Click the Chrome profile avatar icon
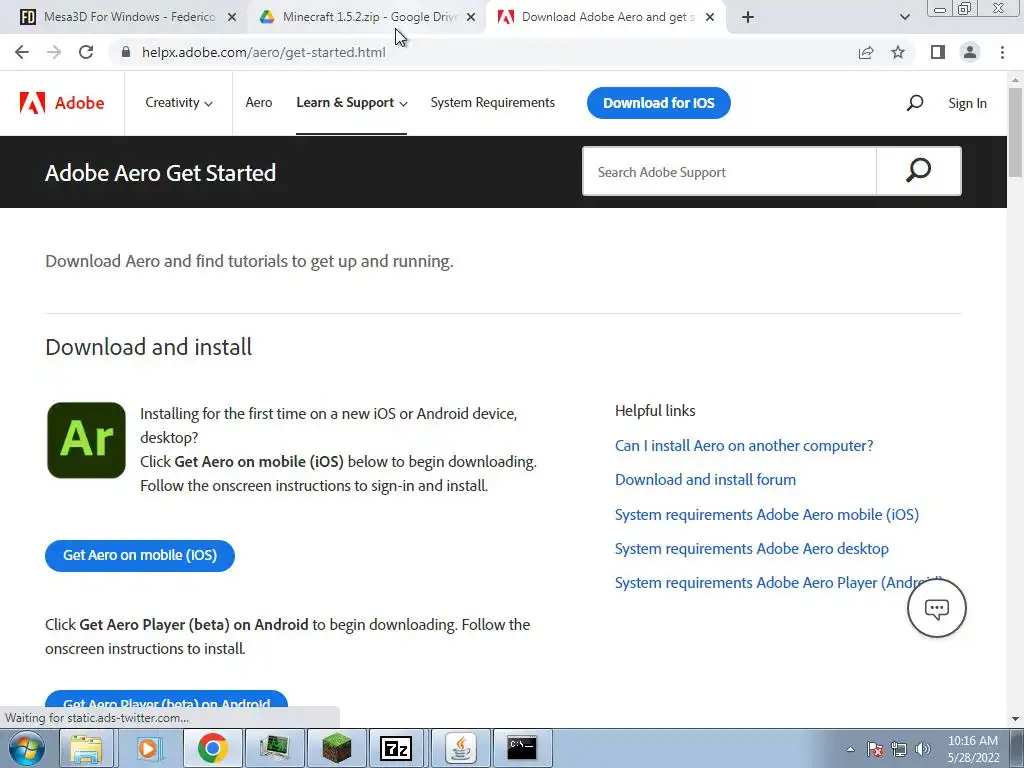Screen dimensions: 1024x768 pyautogui.click(x=970, y=52)
